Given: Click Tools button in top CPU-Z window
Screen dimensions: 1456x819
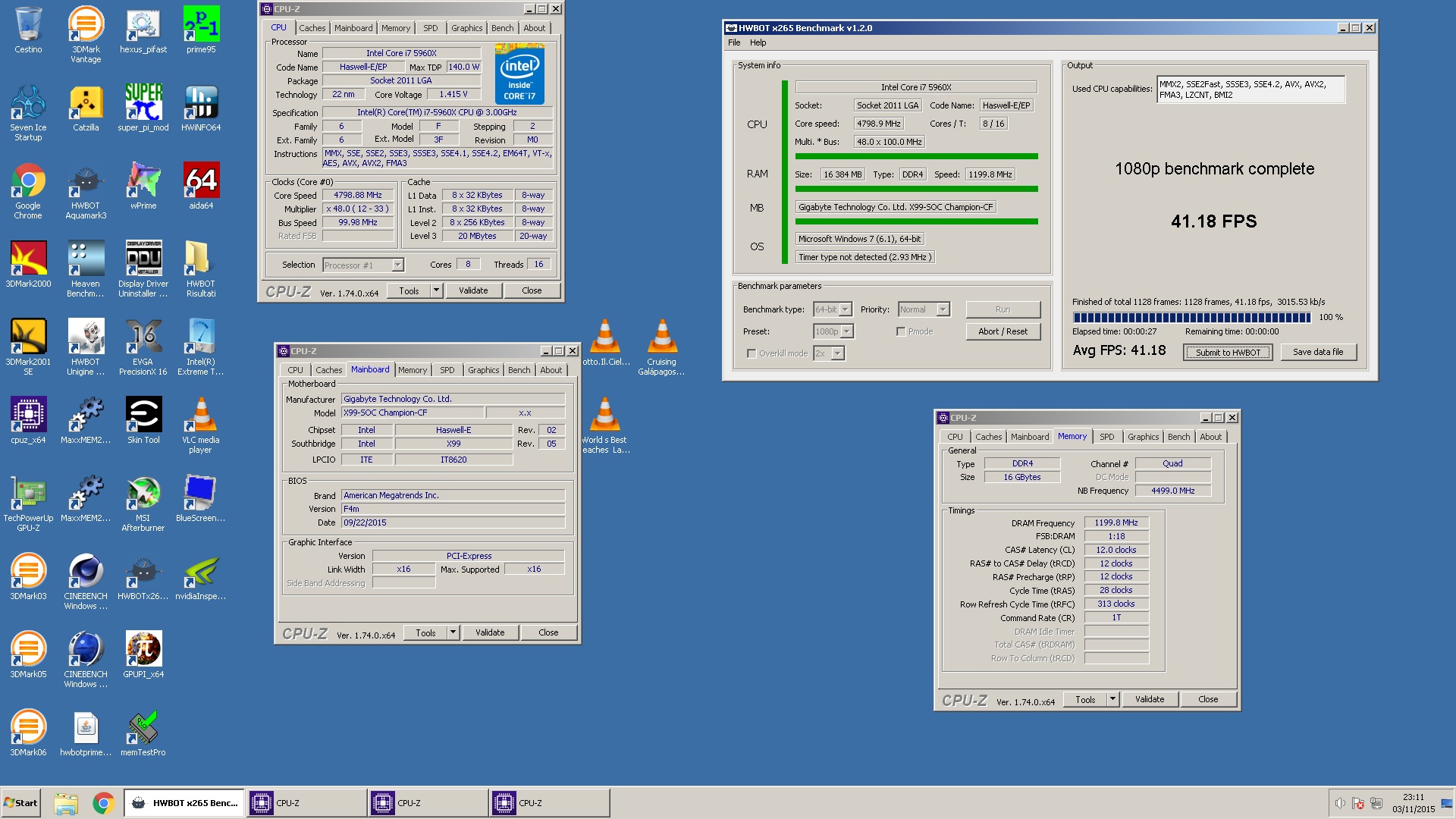Looking at the screenshot, I should (x=409, y=290).
